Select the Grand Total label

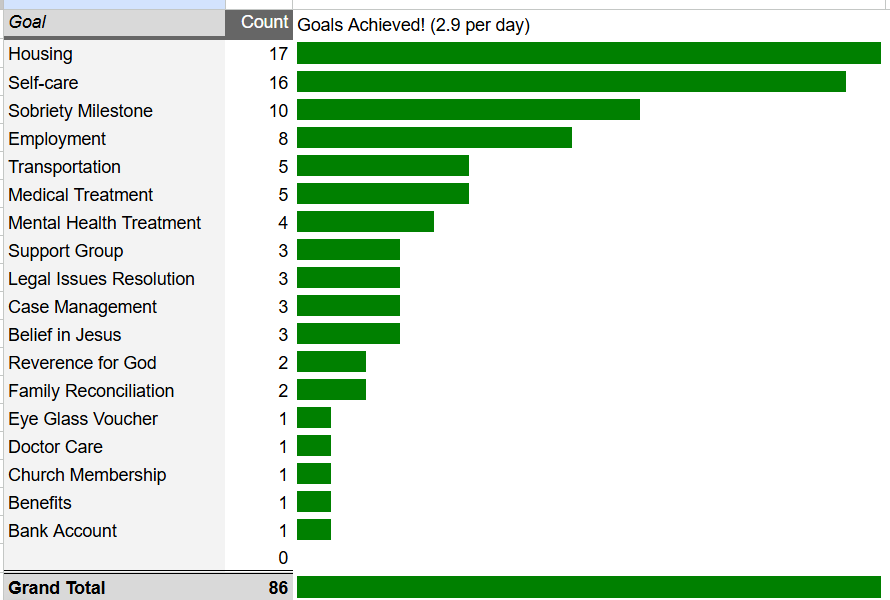coord(57,588)
